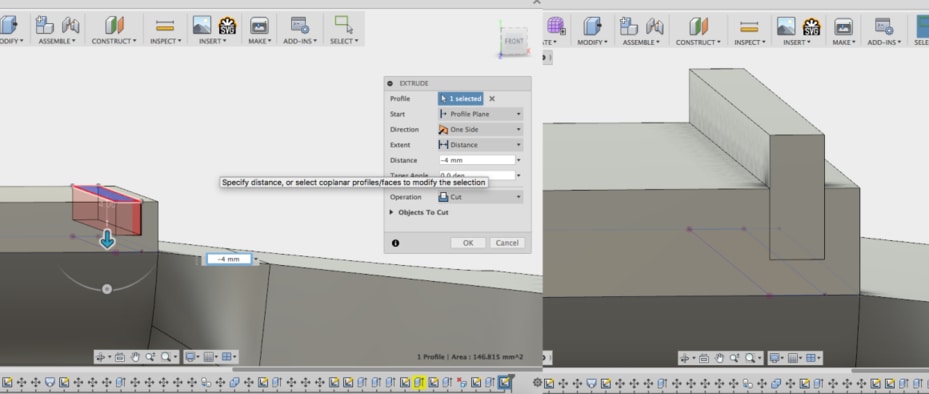Click the Construct plane icon in the left window

[x=114, y=25]
